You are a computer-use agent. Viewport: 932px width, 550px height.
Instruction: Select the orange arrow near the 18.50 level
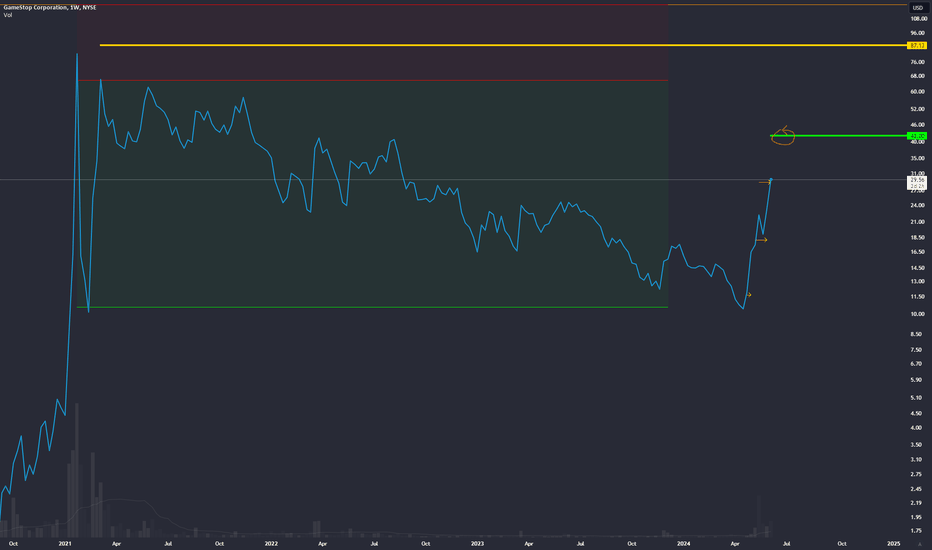pos(761,240)
